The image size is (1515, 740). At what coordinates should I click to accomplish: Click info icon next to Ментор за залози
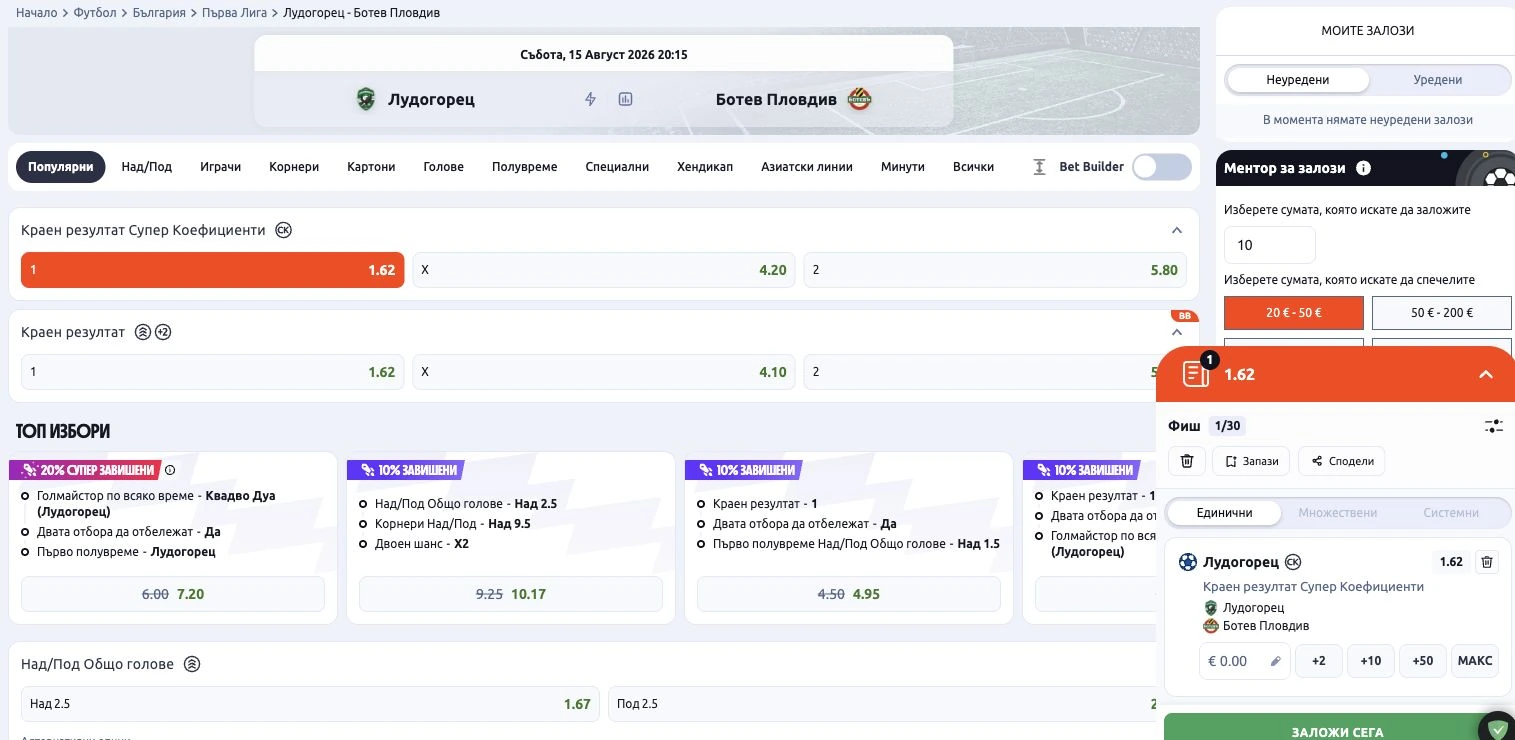coord(1363,168)
